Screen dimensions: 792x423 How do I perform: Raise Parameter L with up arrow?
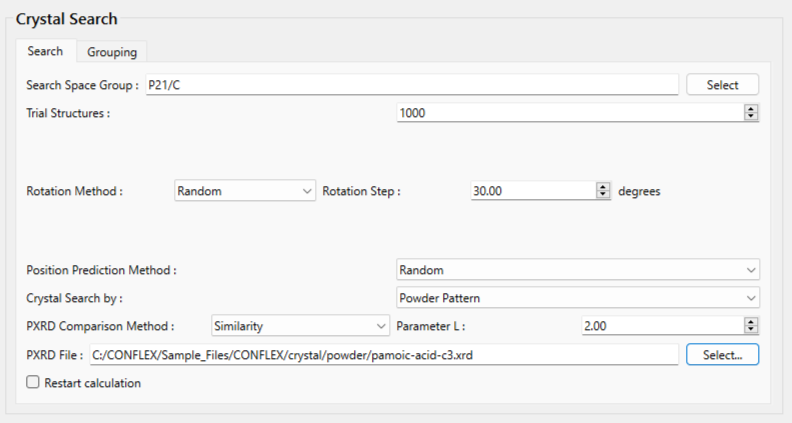click(751, 322)
